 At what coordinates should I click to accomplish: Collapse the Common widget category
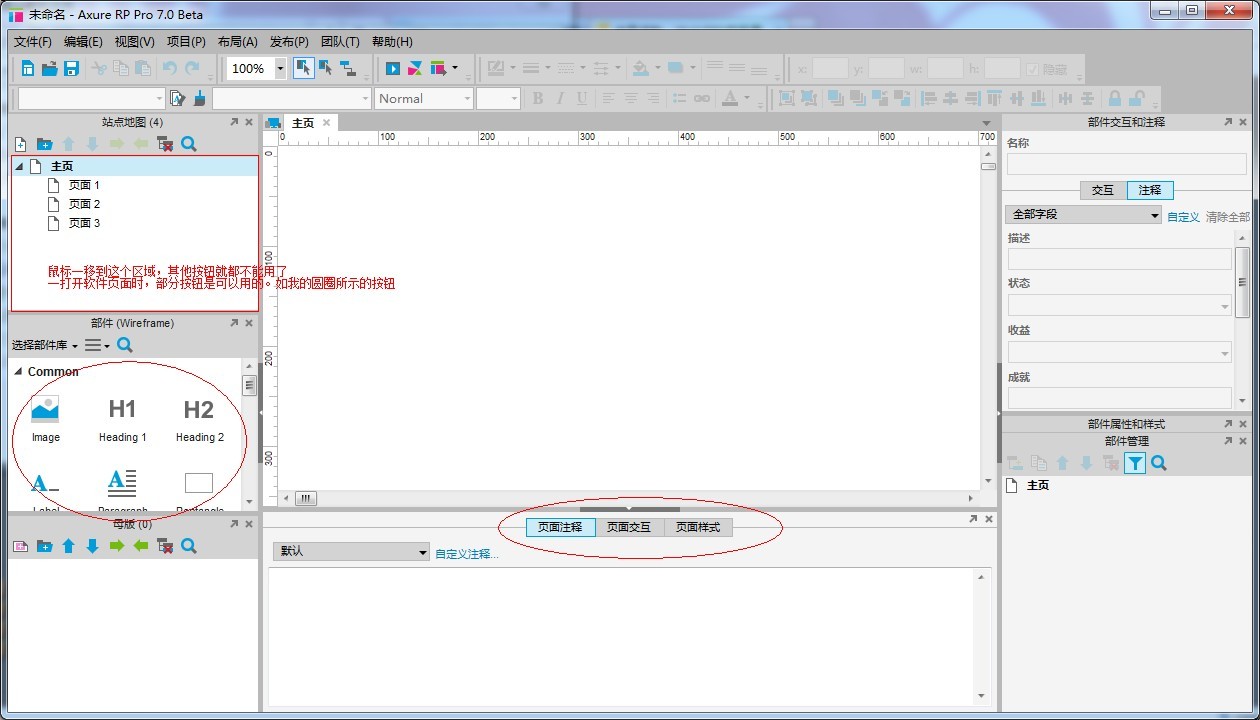[18, 372]
